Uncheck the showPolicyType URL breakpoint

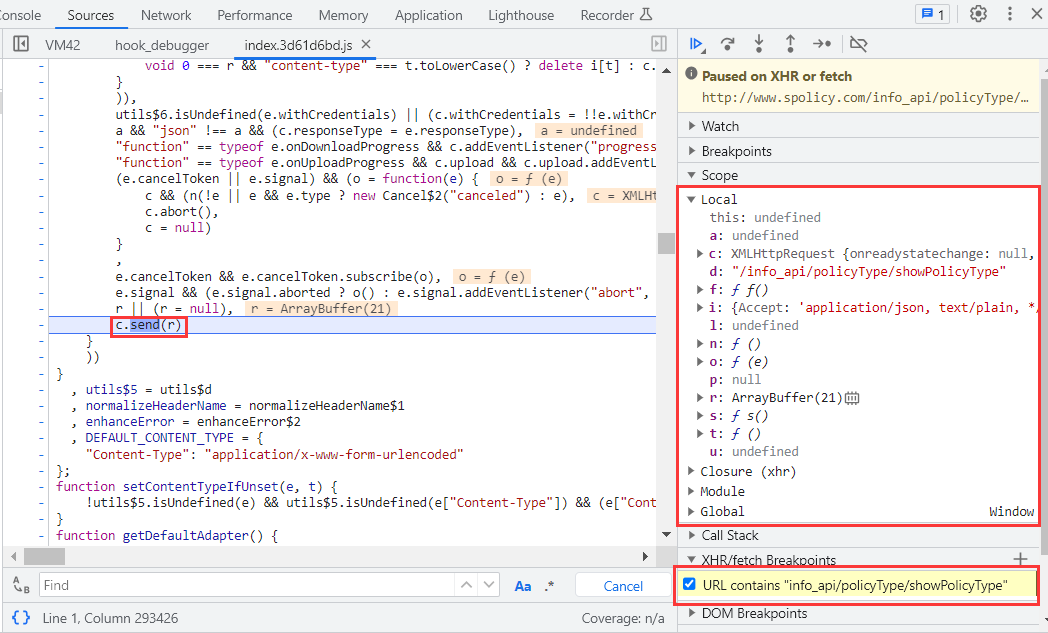tap(688, 585)
